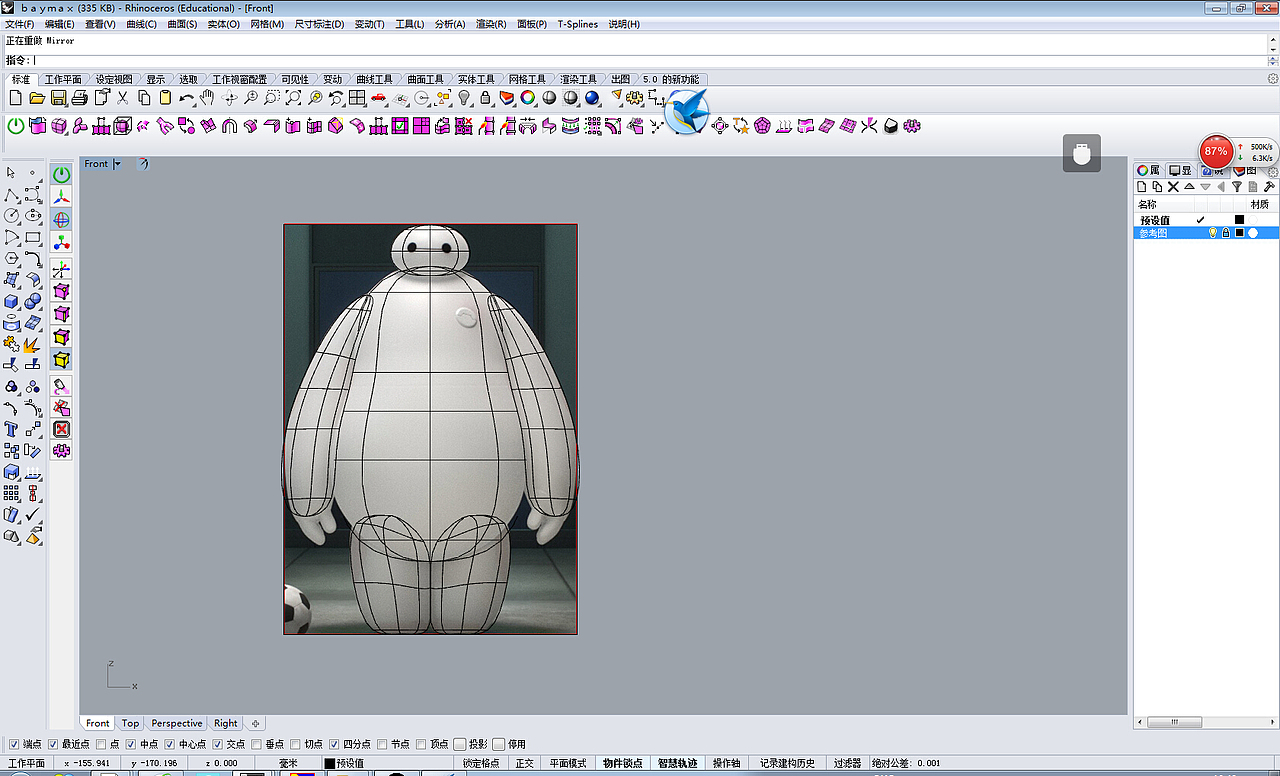1280x776 pixels.
Task: Select the Polyline tool in left toolbar
Action: pos(11,194)
